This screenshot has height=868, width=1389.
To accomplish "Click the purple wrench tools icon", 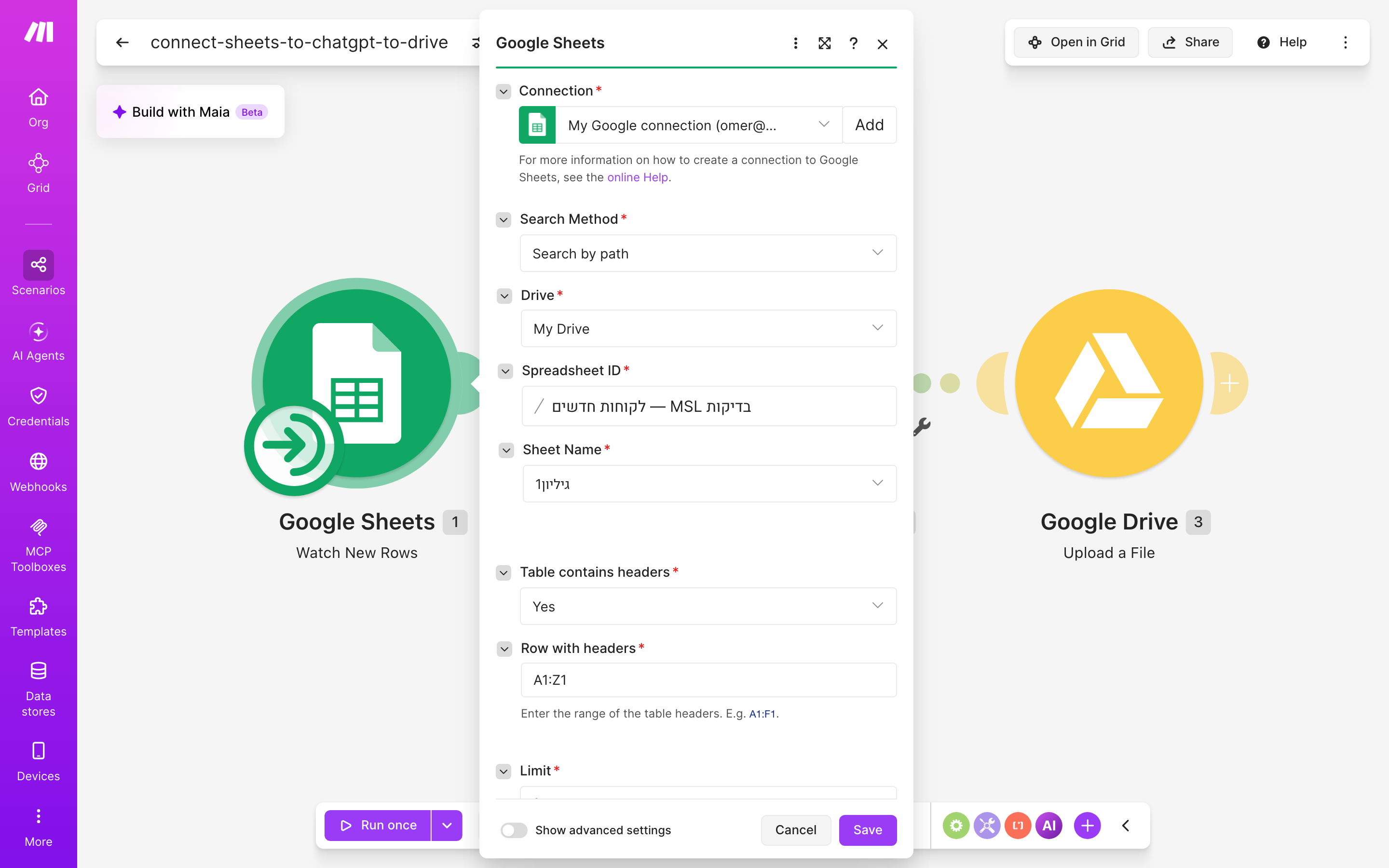I will [987, 826].
